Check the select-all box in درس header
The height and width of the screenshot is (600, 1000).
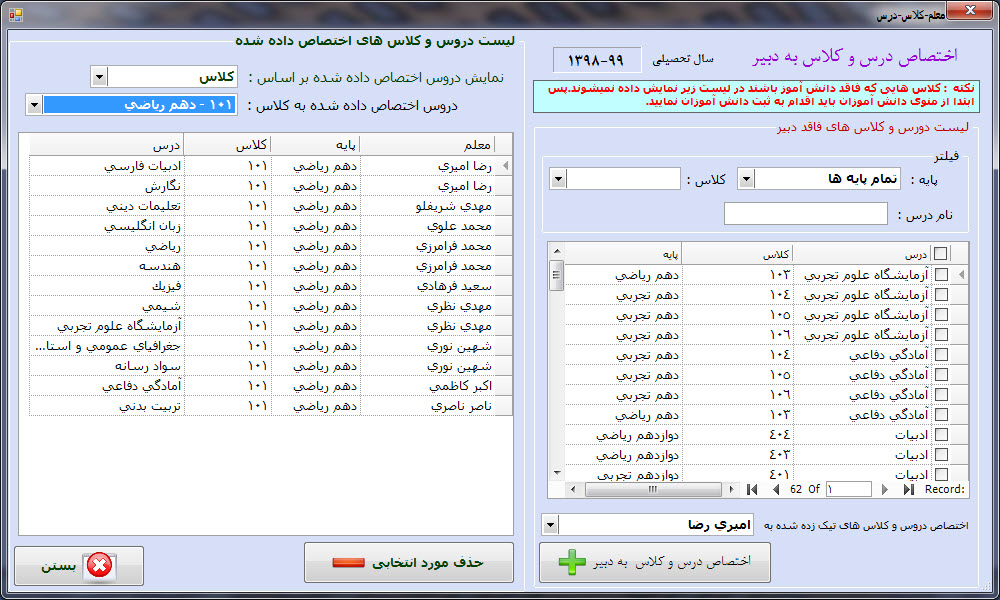coord(941,254)
